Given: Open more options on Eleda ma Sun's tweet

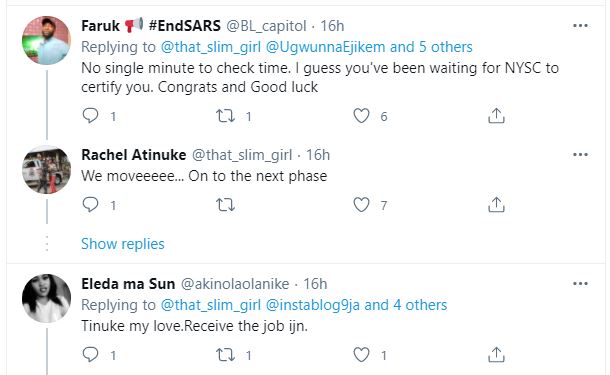Looking at the screenshot, I should [x=580, y=283].
